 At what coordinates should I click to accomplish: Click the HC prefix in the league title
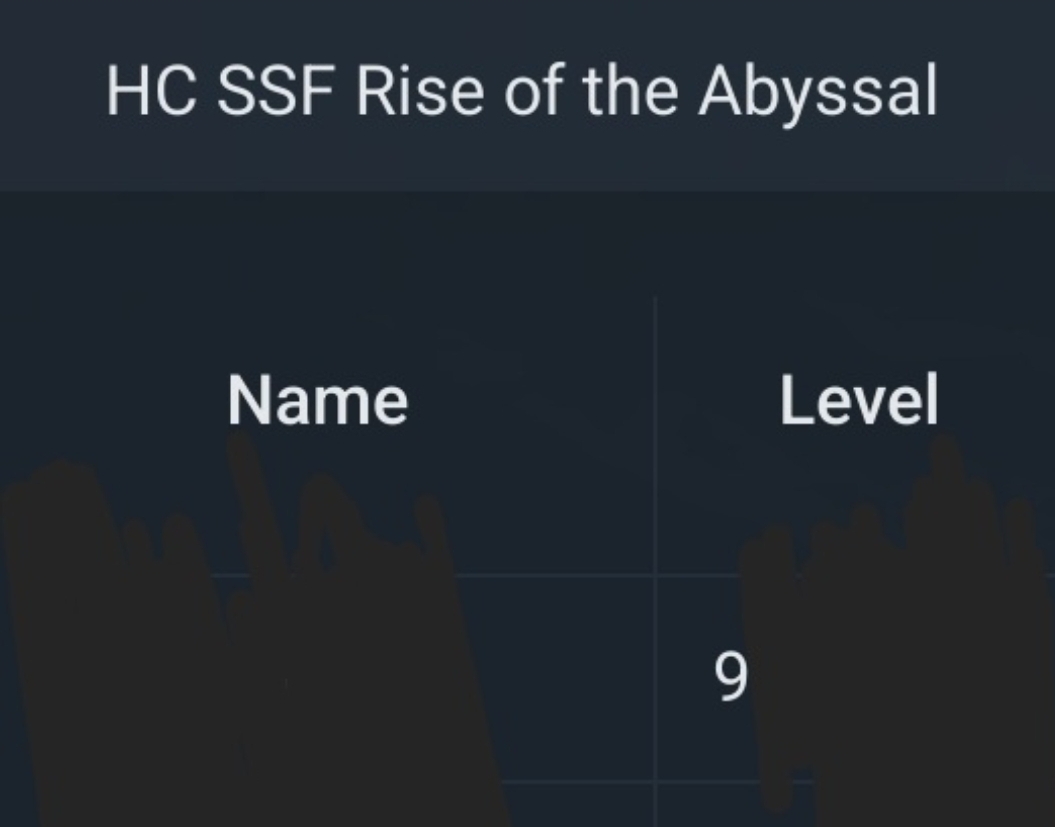tap(151, 91)
